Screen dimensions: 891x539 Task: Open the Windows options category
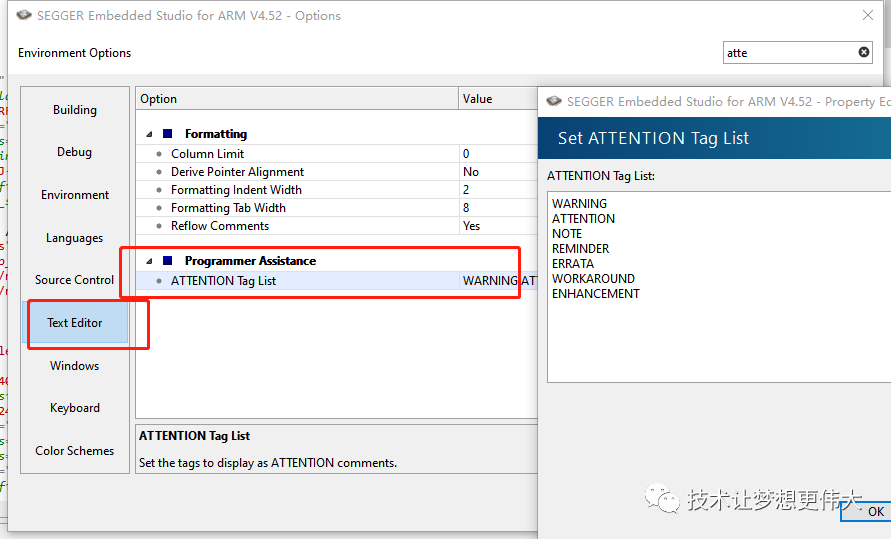(74, 365)
